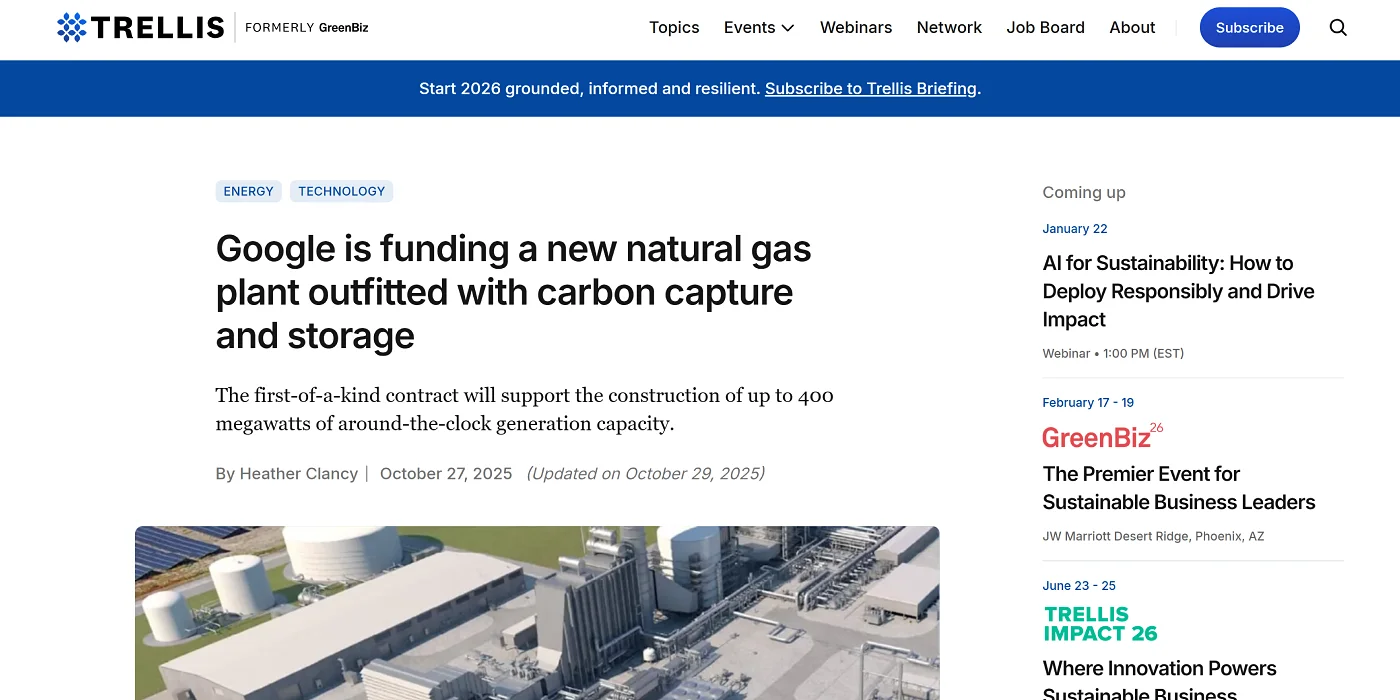This screenshot has width=1400, height=700.
Task: Click the Trellis logo
Action: tap(141, 28)
